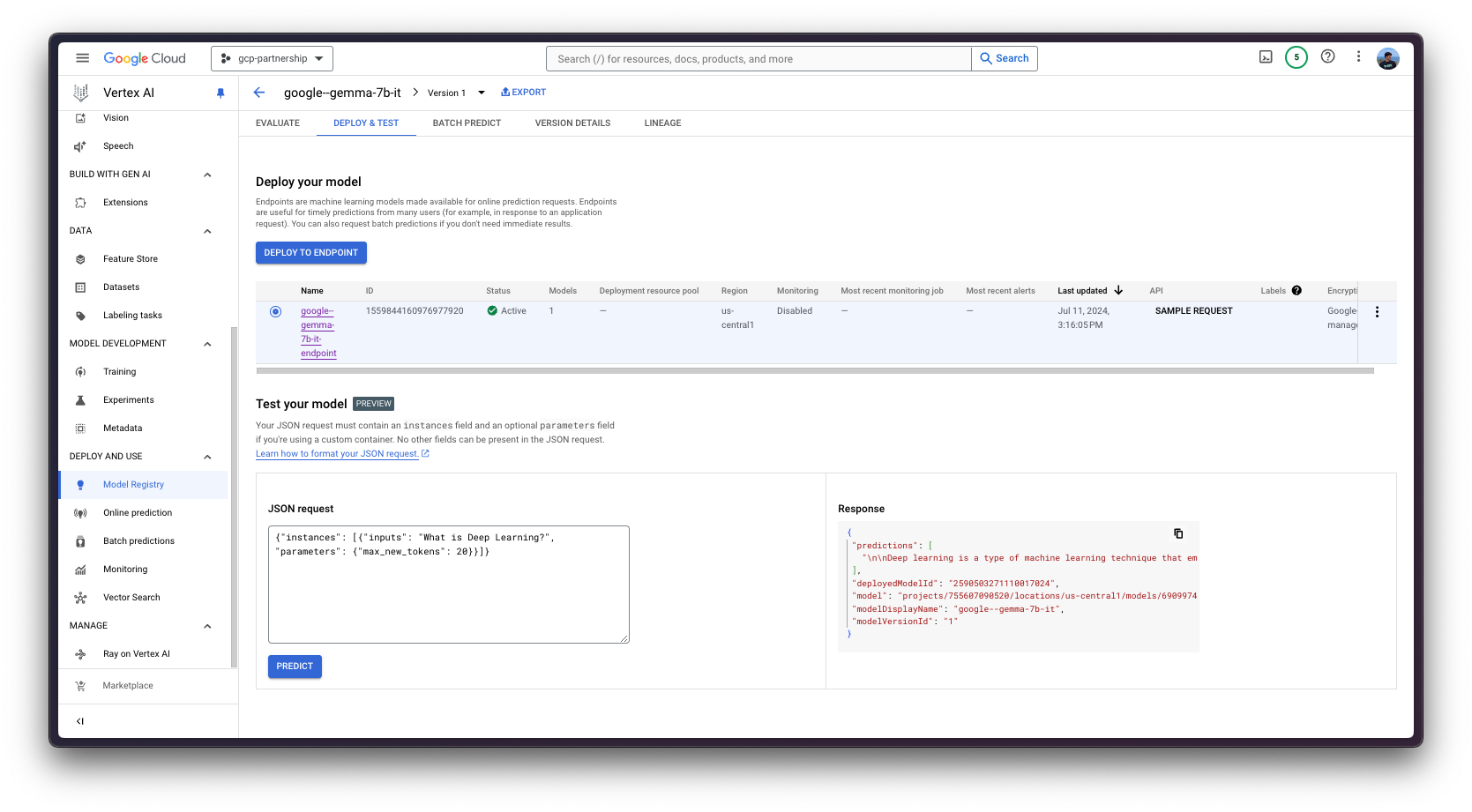Select the google-gemma-7b-it-endpoint radio button

tap(275, 311)
